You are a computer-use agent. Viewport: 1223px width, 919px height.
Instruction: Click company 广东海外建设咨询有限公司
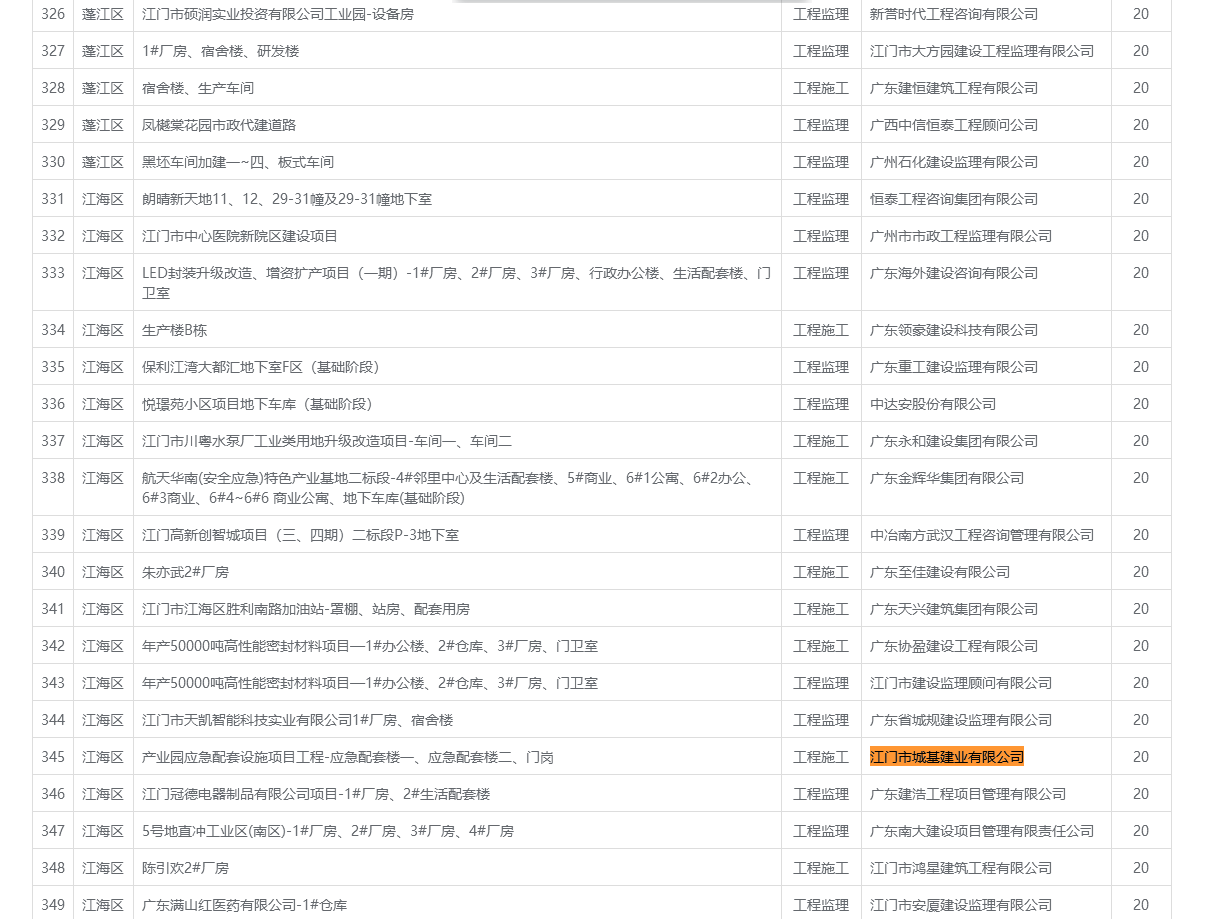click(954, 273)
